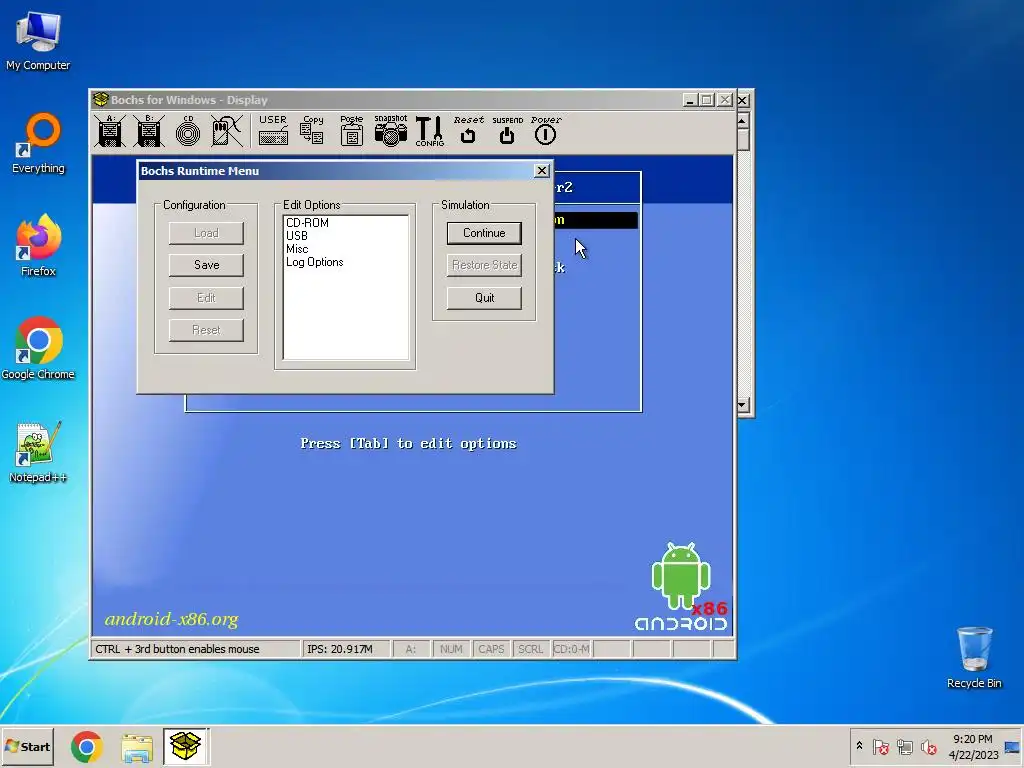The width and height of the screenshot is (1024, 768).
Task: Open Everything desktop shortcut
Action: pos(39,143)
